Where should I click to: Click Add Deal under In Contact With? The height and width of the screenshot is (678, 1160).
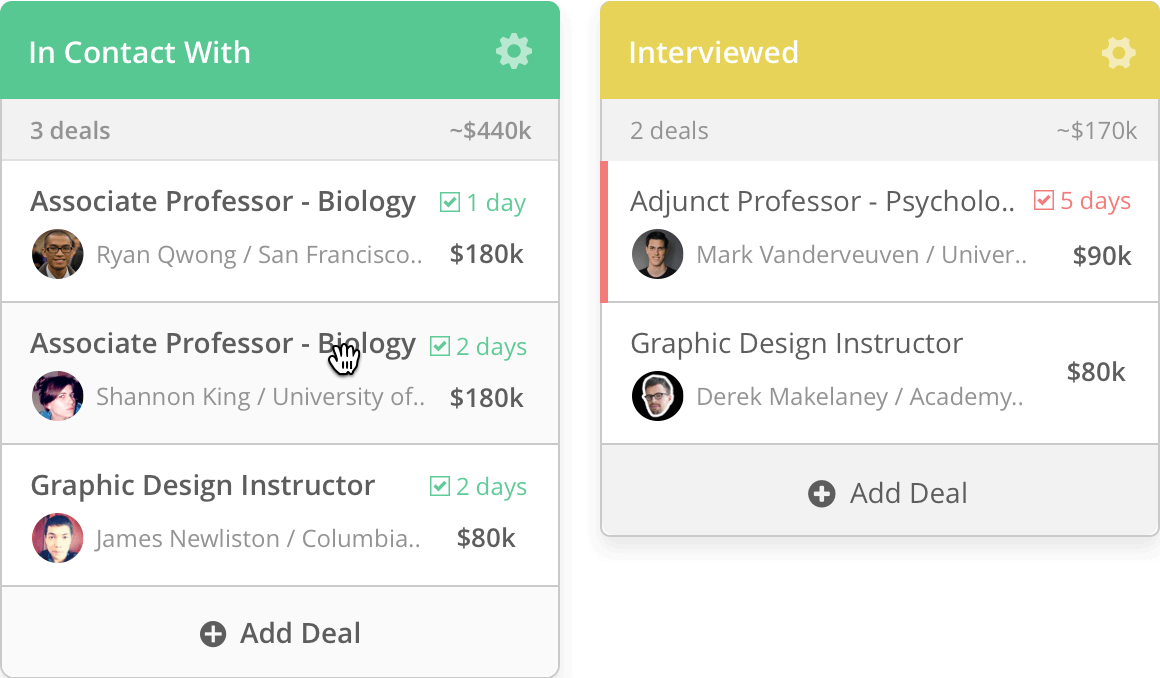point(280,634)
